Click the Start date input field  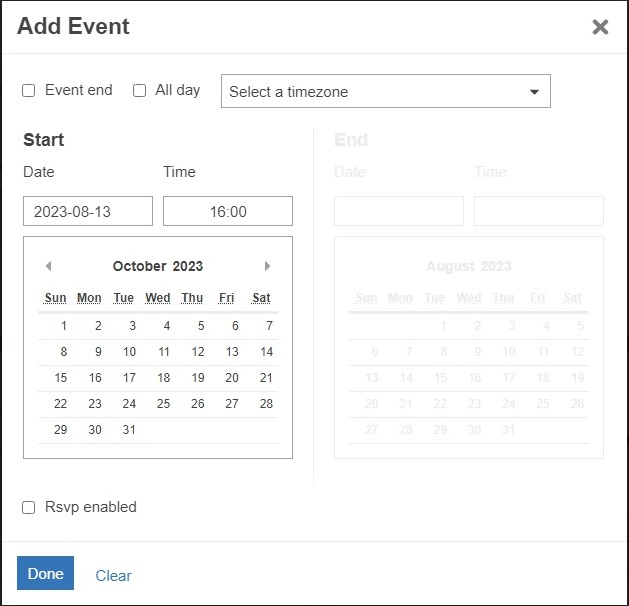(88, 211)
